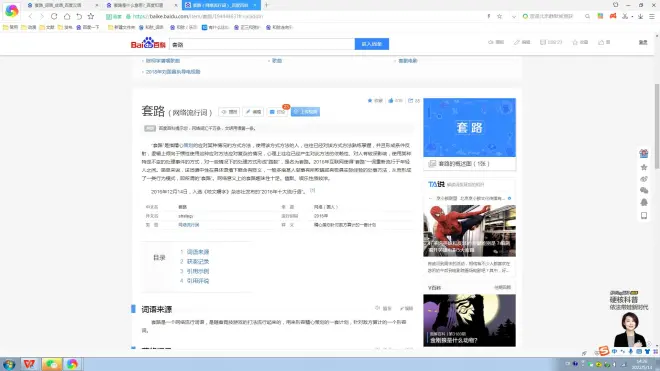
Task: Click the scissors screenshot tool icon
Action: pyautogui.click(x=625, y=16)
